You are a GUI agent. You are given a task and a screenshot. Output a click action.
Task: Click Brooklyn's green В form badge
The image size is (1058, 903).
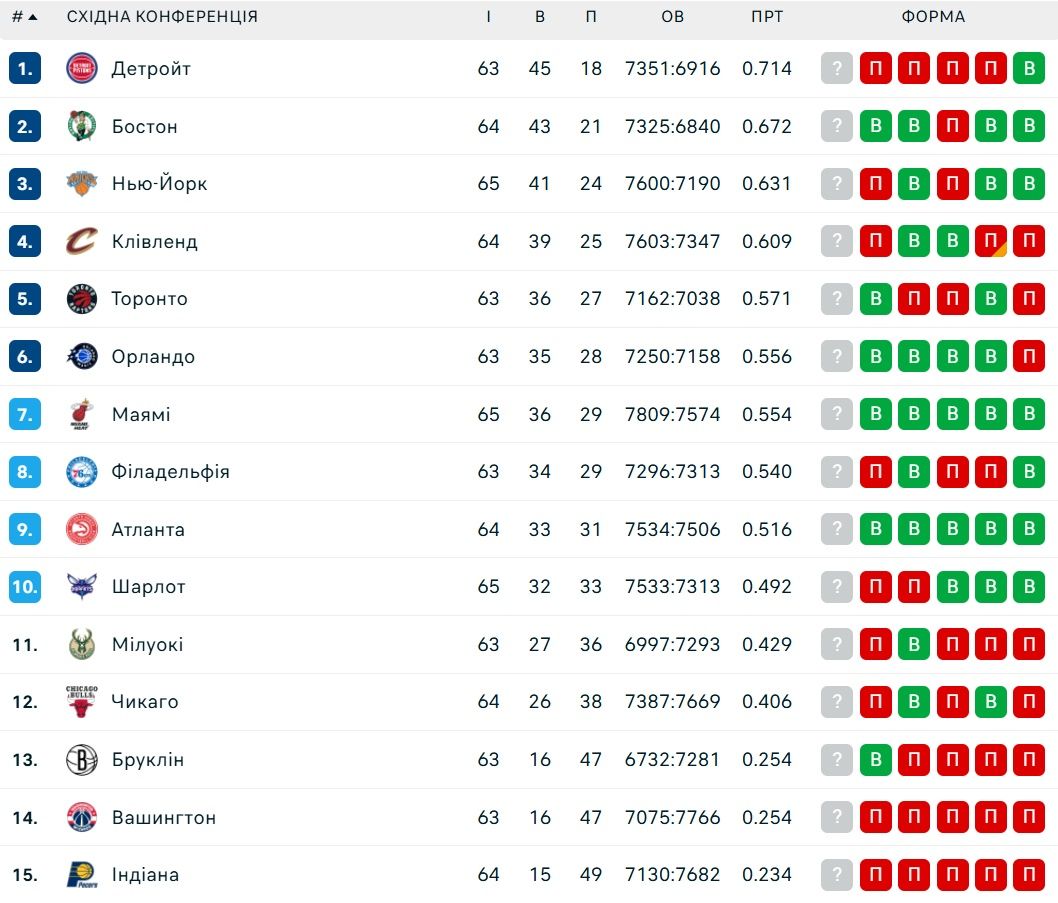tap(876, 760)
